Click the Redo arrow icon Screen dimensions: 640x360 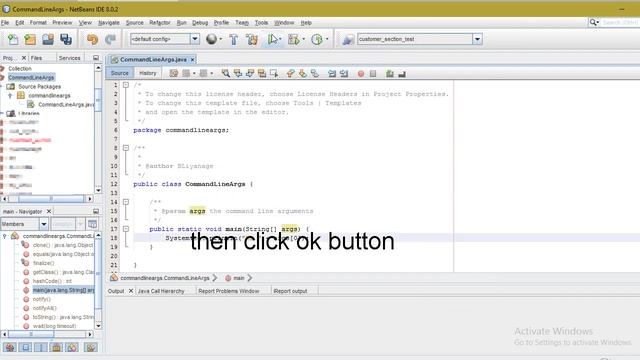[110, 39]
